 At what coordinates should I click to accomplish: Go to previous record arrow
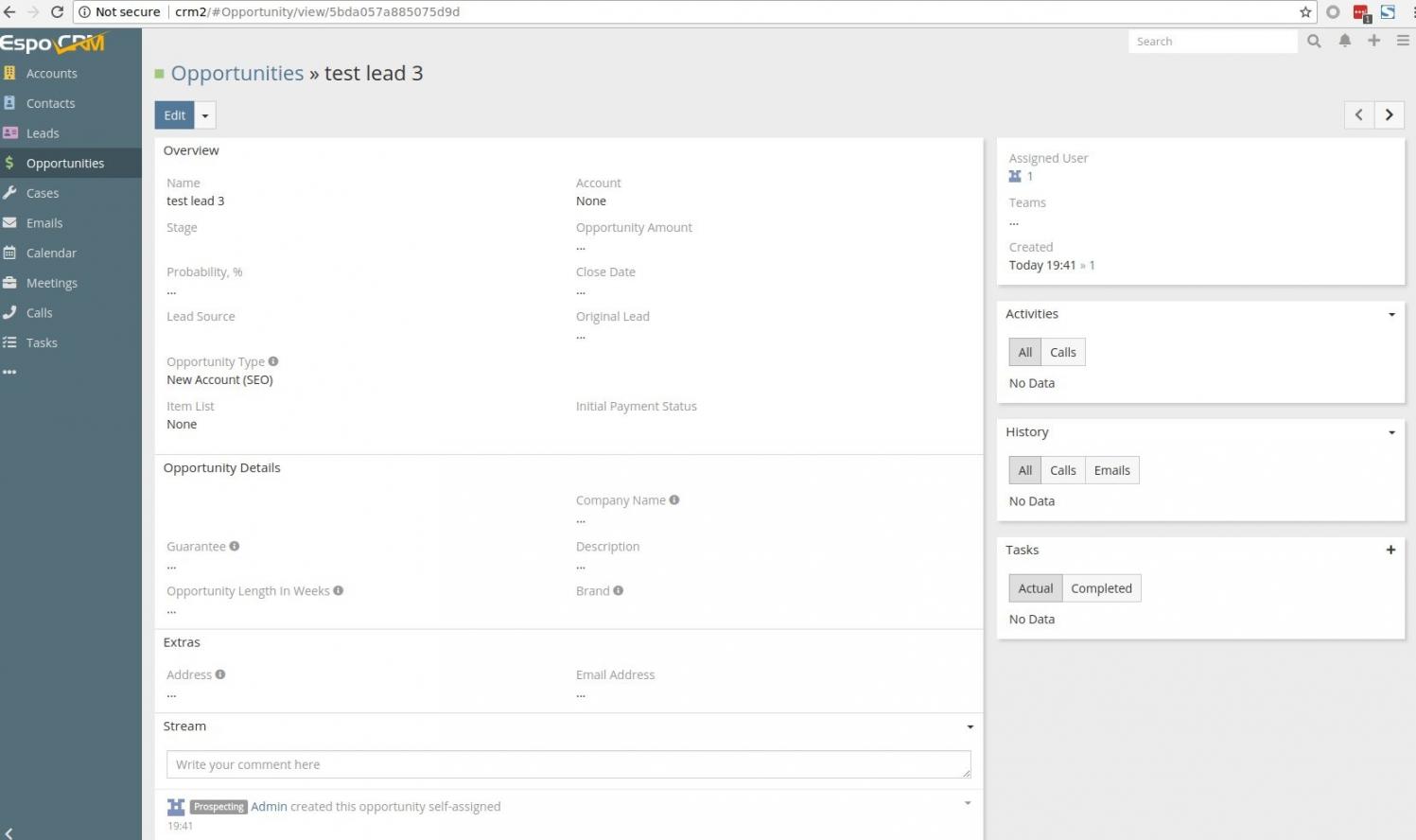click(x=1359, y=114)
